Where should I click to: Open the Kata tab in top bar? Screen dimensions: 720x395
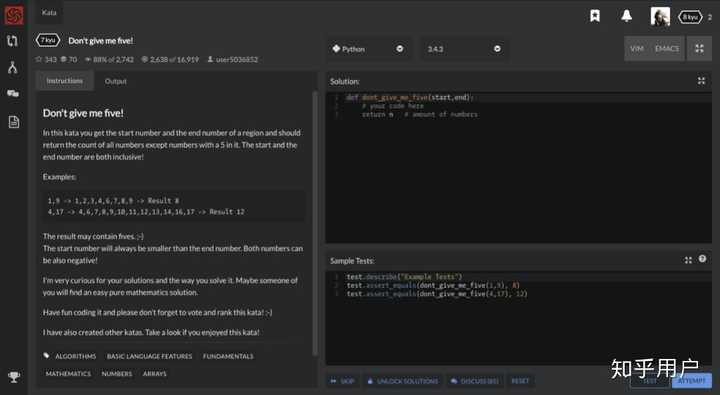[49, 12]
